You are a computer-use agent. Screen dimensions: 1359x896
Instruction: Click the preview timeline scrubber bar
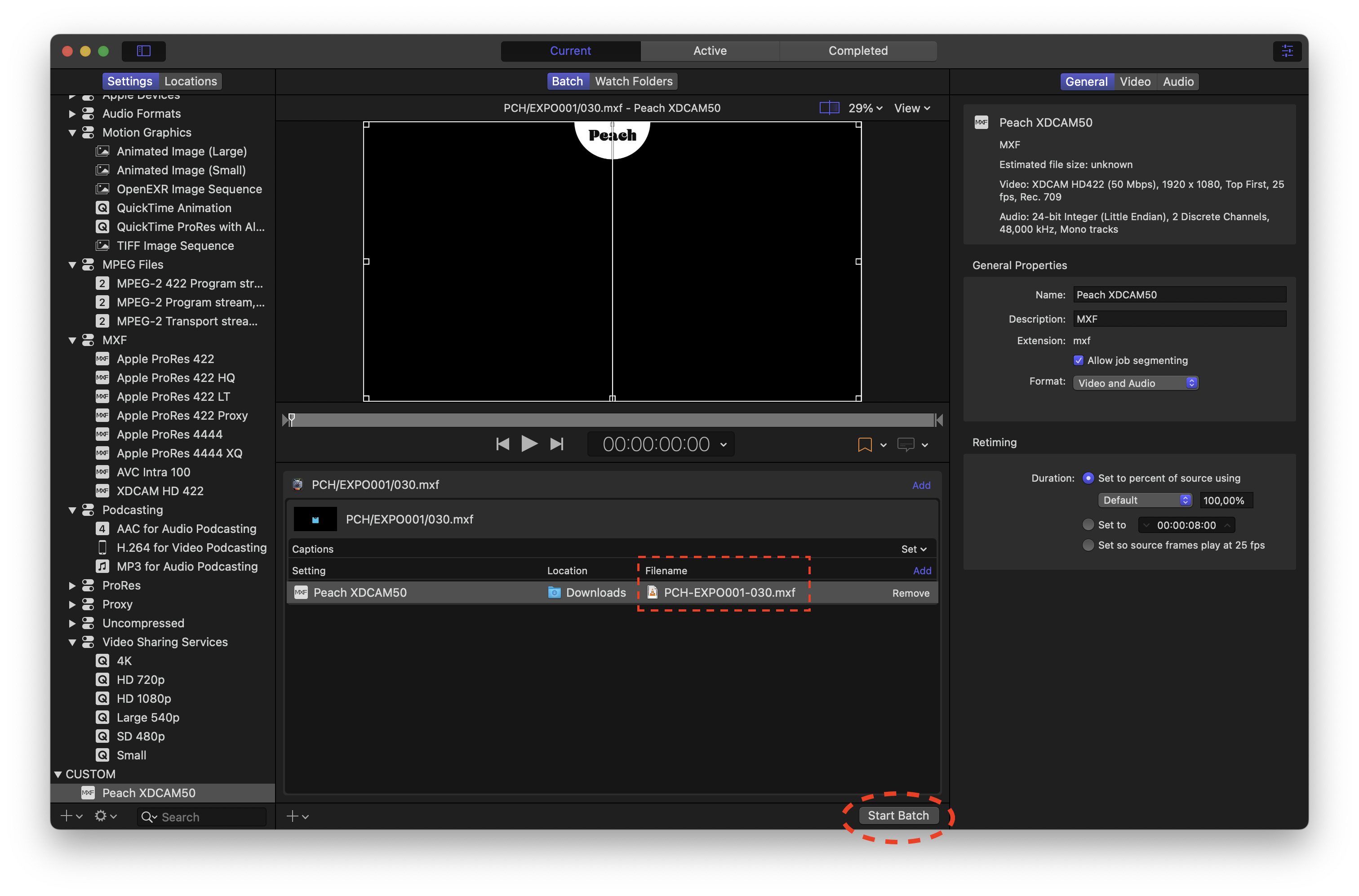point(613,420)
